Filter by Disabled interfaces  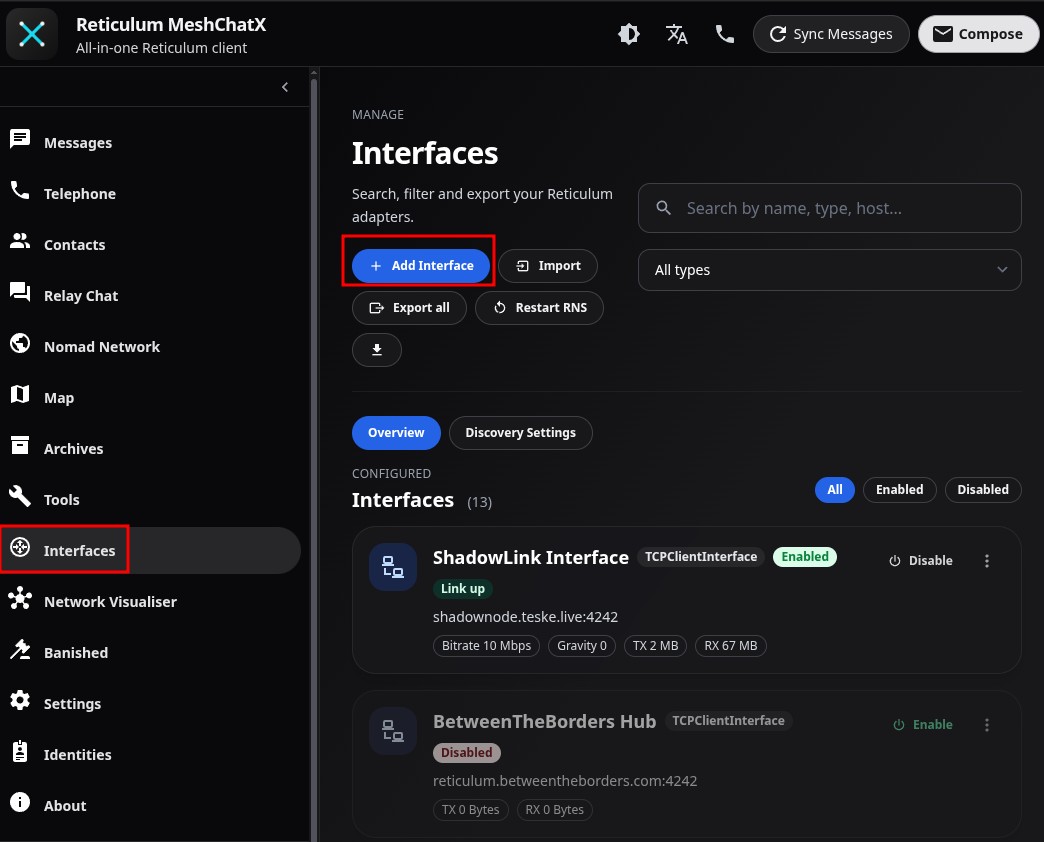[983, 490]
